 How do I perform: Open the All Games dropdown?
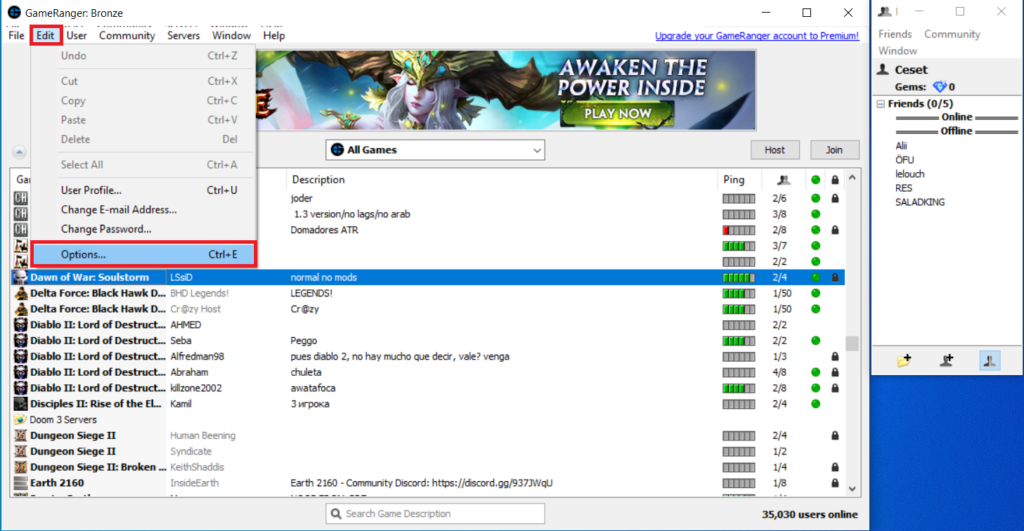(435, 150)
